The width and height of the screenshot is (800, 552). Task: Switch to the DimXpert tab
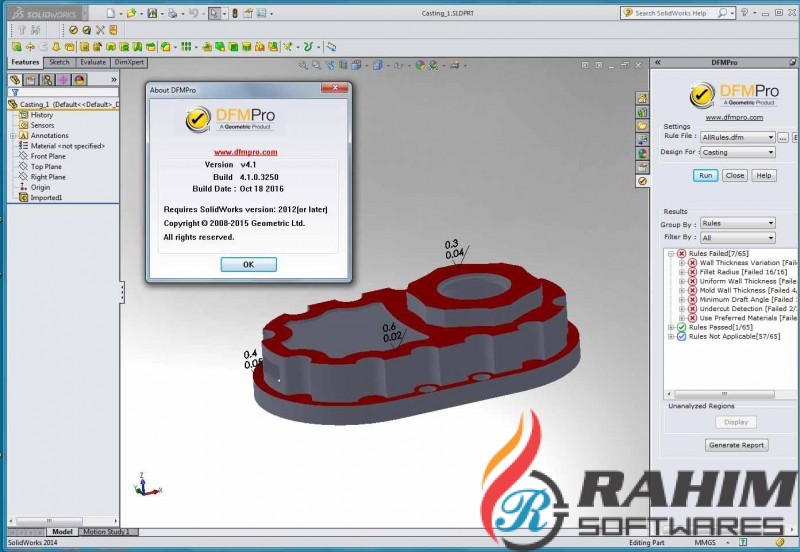click(x=129, y=62)
